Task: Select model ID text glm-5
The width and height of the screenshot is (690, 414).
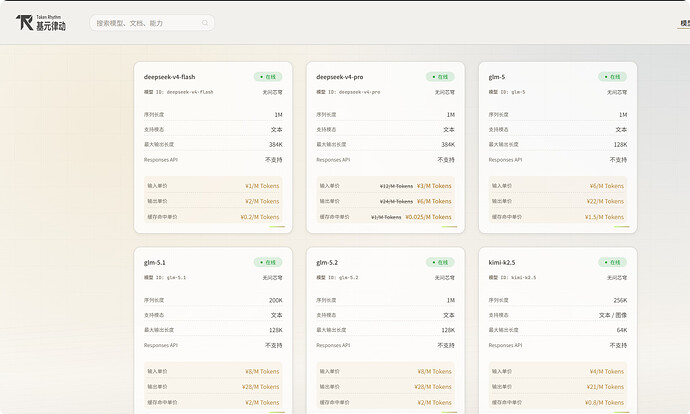Action: click(518, 92)
